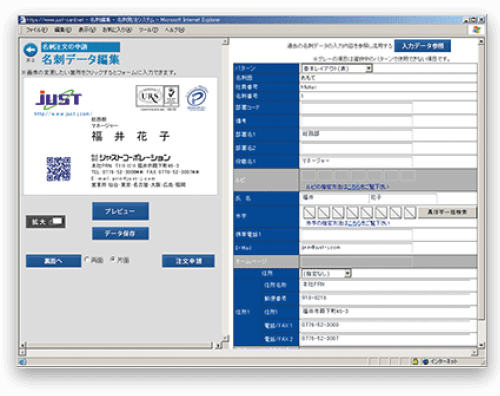500x396 pixels.
Task: Select the 両面 radio button
Action: (x=87, y=259)
